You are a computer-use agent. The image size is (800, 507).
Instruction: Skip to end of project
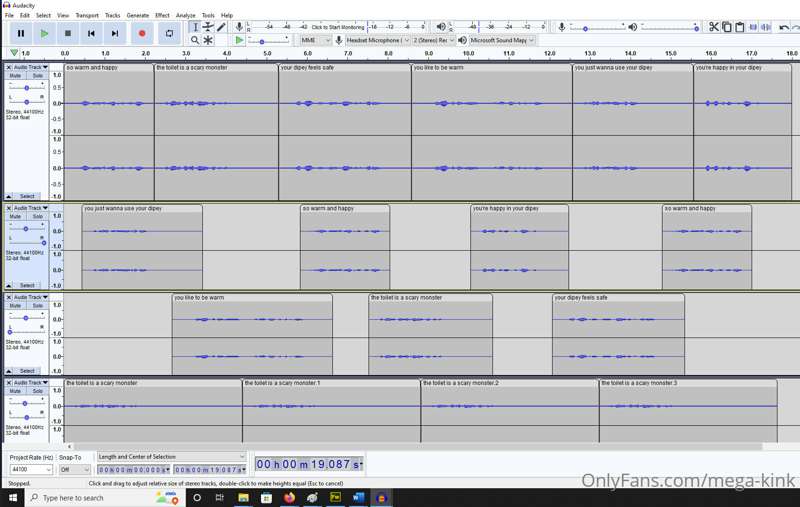coord(115,34)
